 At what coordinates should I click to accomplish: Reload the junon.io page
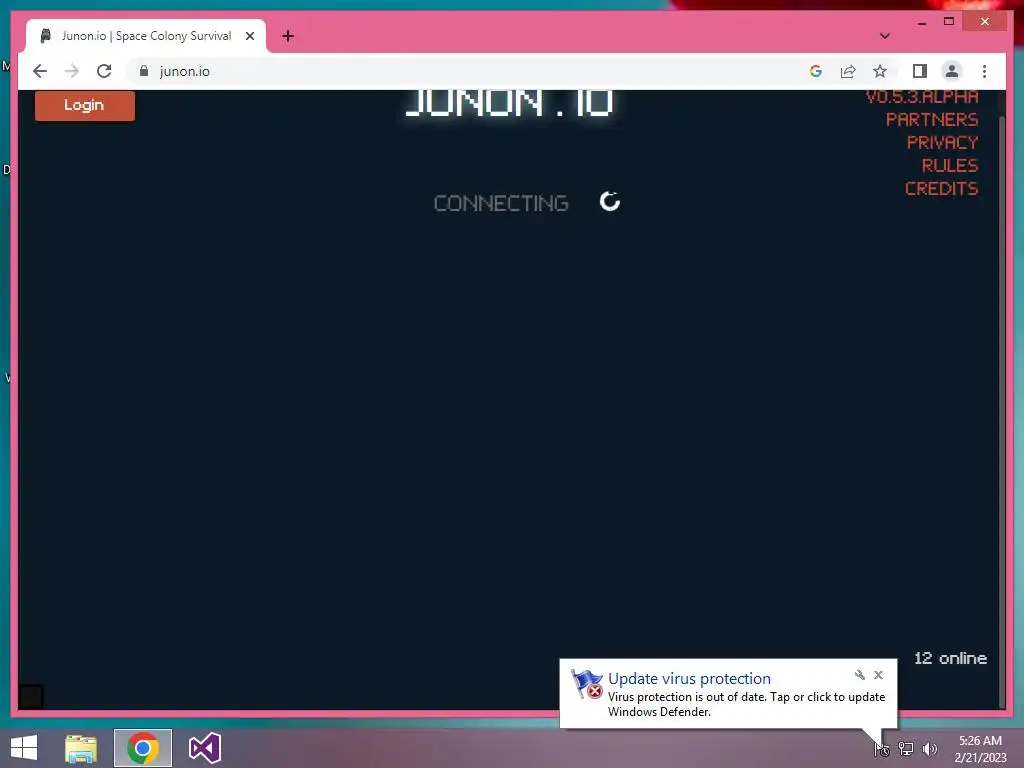click(104, 71)
